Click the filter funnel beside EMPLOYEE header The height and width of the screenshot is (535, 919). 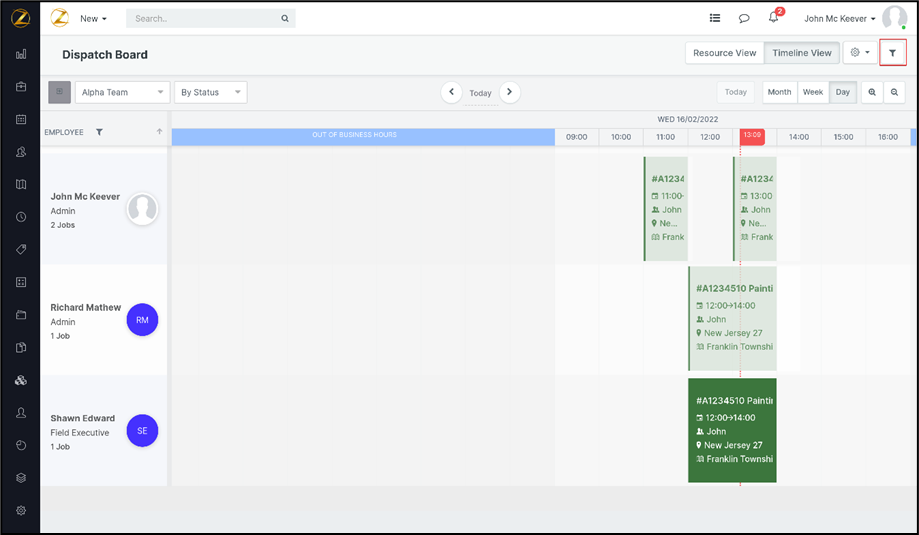(x=99, y=132)
